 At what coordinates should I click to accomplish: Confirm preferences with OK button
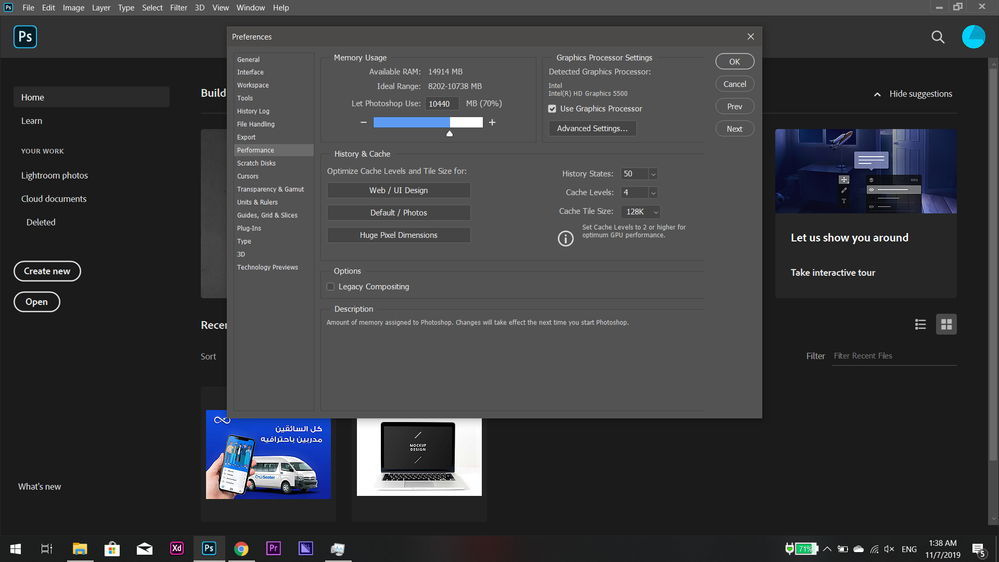(735, 62)
